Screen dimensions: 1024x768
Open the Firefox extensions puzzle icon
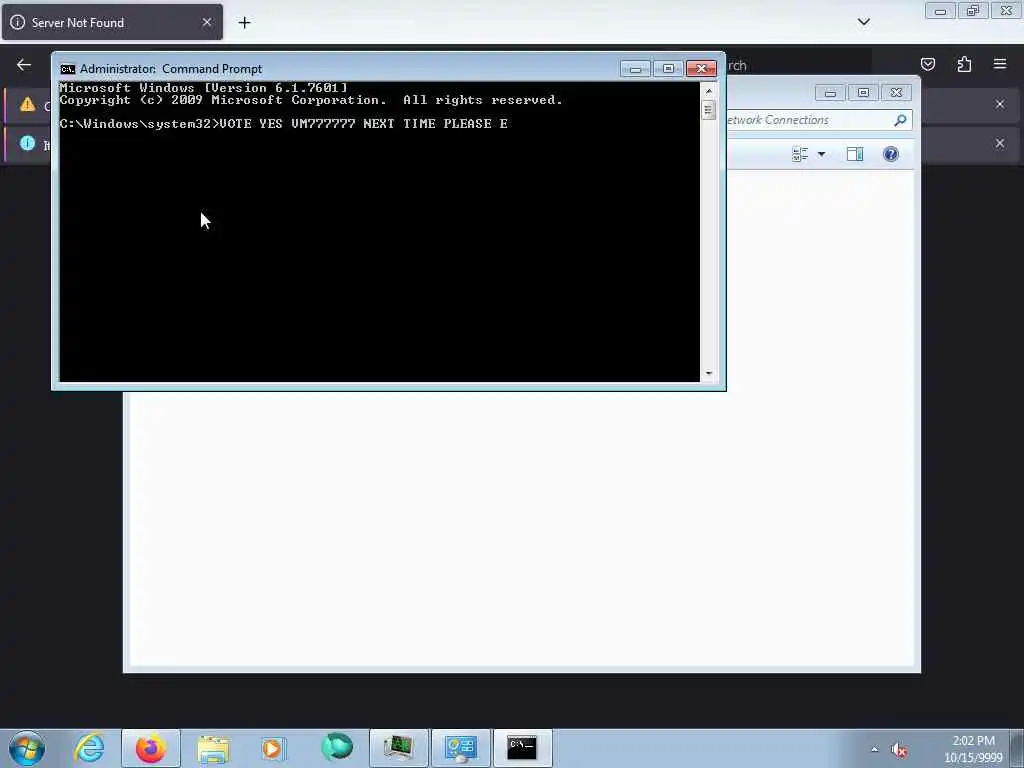[964, 64]
